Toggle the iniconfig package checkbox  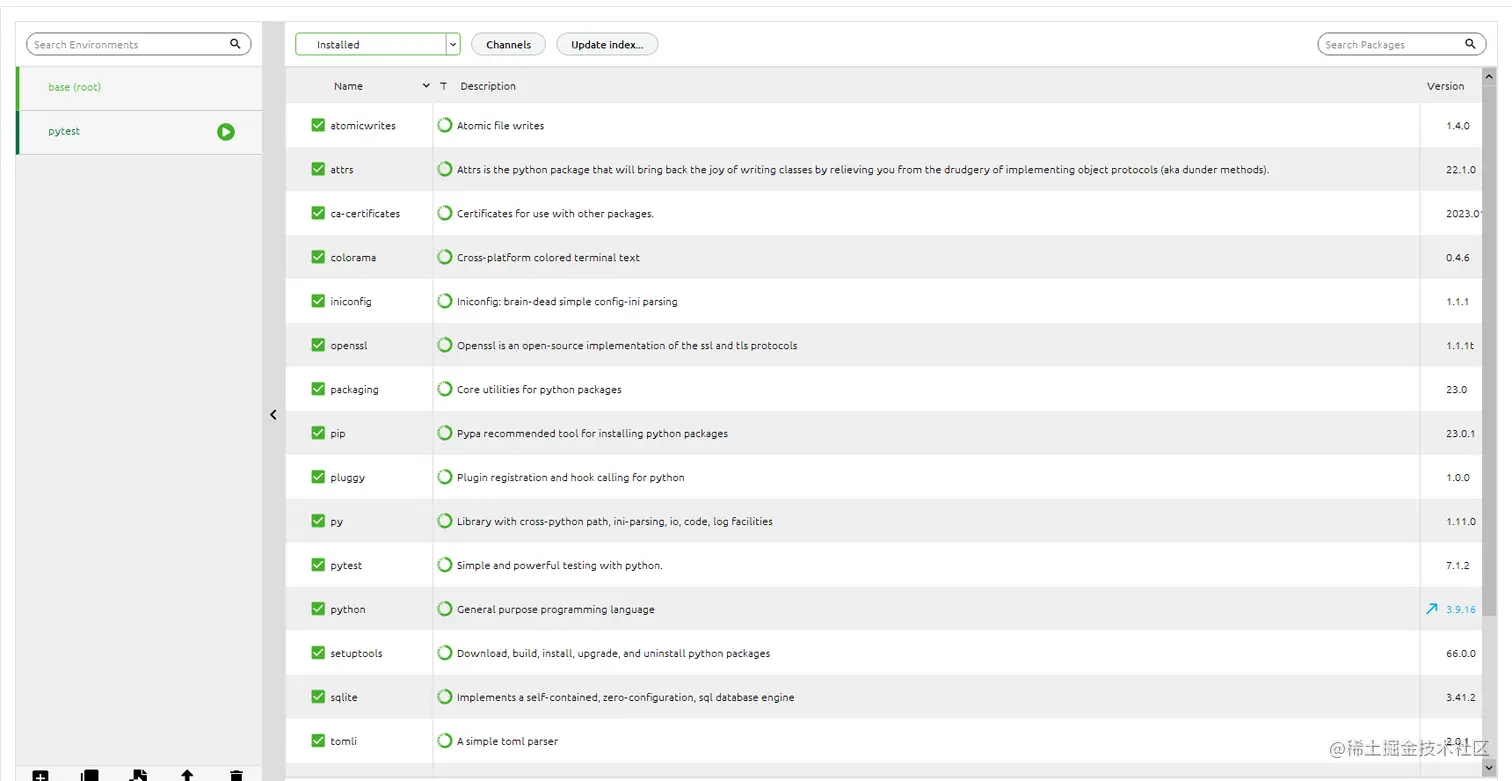coord(318,301)
